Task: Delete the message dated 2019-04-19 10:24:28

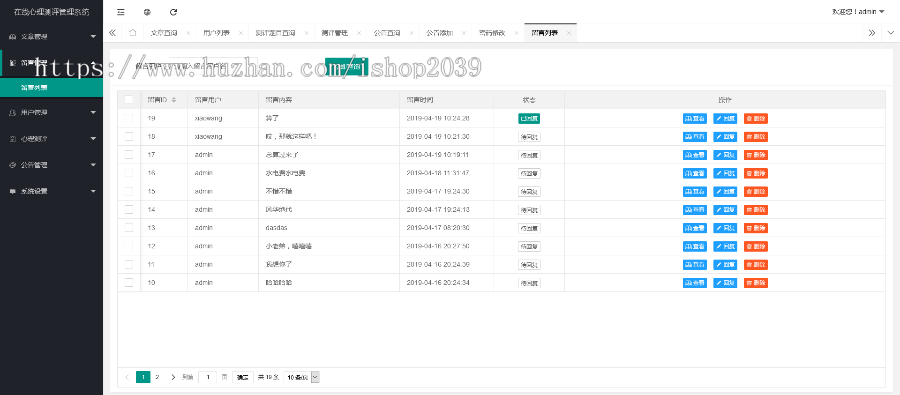Action: [x=755, y=118]
